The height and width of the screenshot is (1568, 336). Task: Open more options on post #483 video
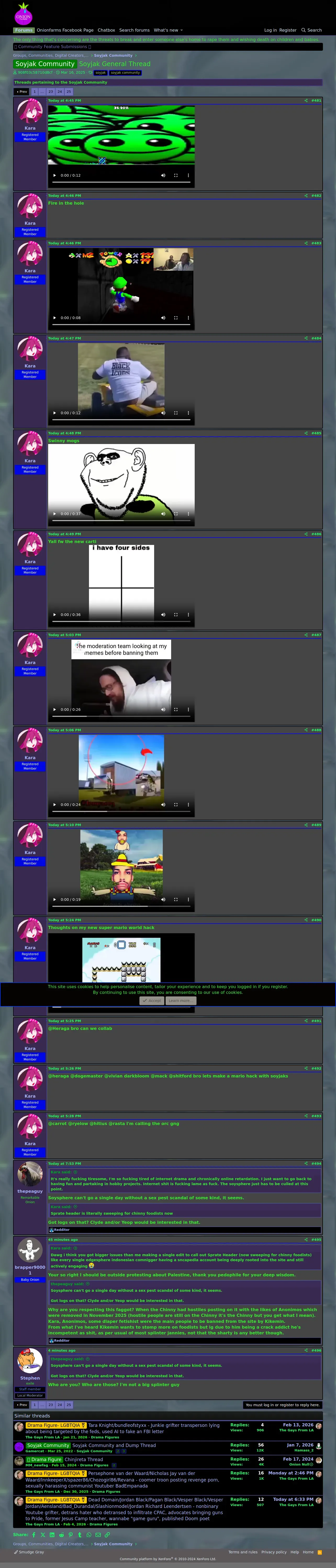coord(188,318)
